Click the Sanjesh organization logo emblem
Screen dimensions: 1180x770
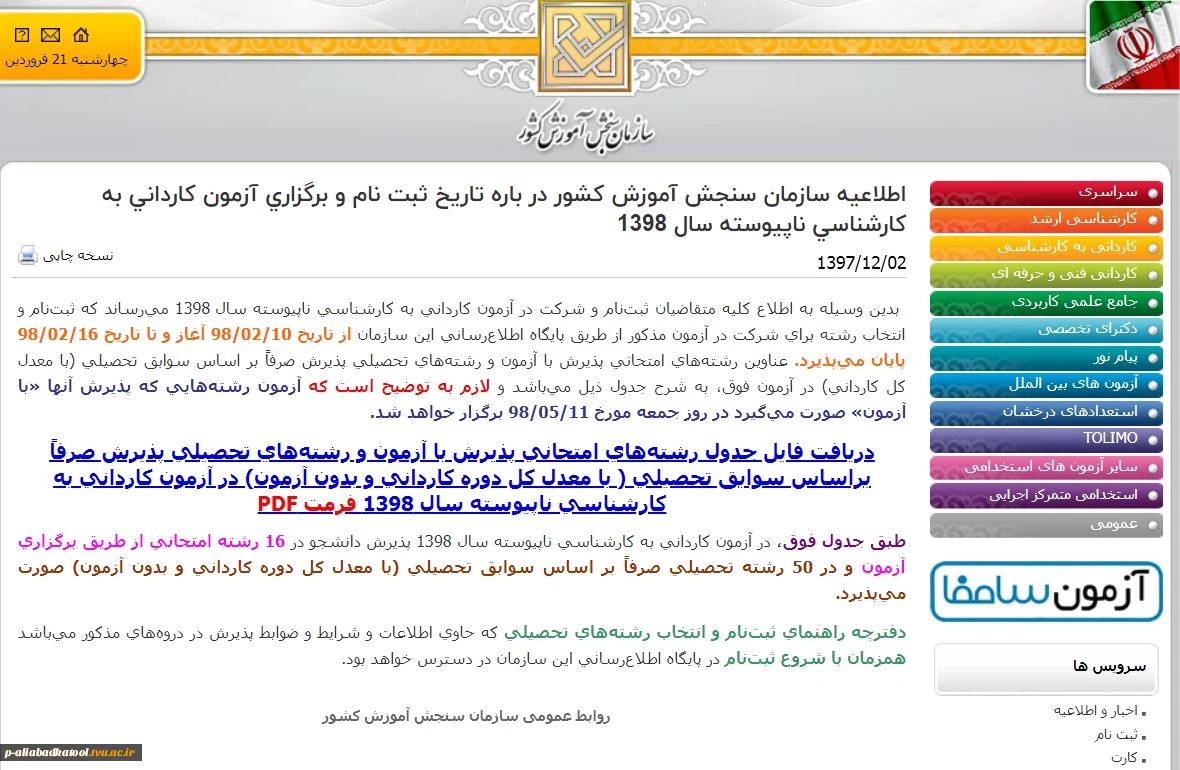585,47
